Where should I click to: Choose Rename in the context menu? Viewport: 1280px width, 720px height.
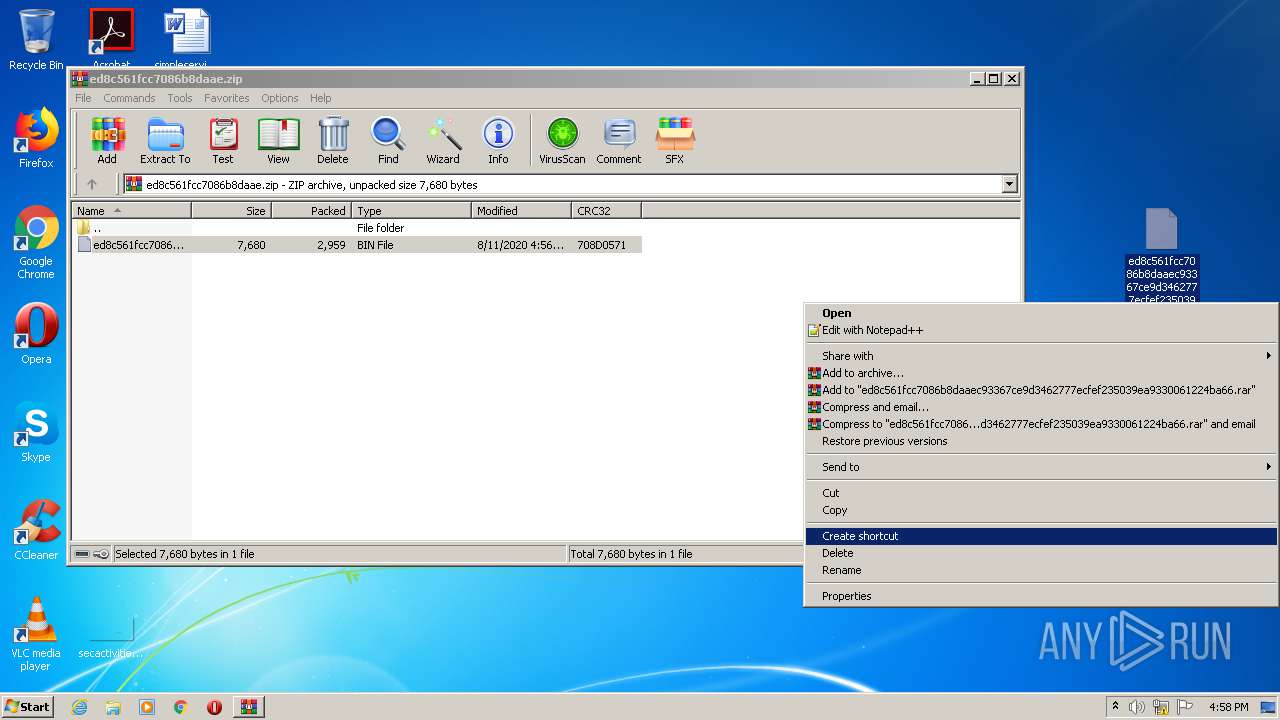point(1041,570)
